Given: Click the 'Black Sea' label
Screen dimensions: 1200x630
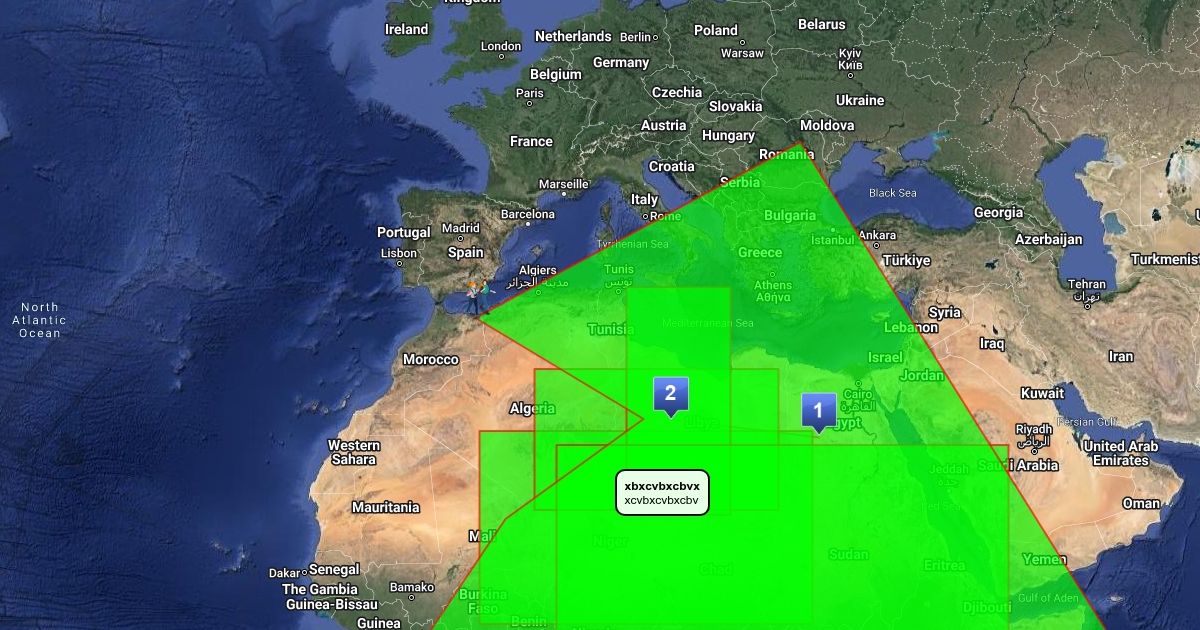Looking at the screenshot, I should tap(892, 193).
